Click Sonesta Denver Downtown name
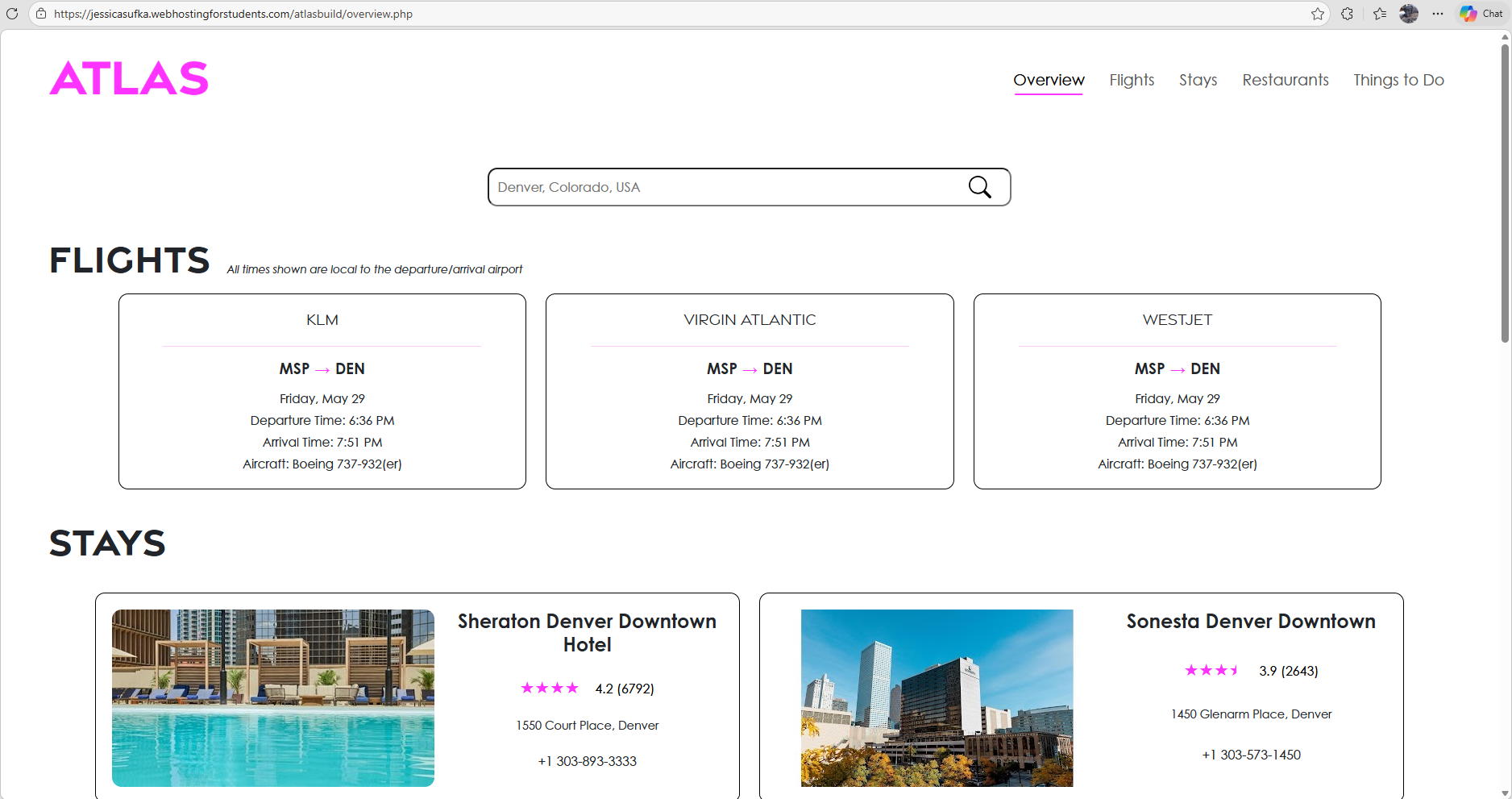The height and width of the screenshot is (799, 1512). (x=1251, y=622)
